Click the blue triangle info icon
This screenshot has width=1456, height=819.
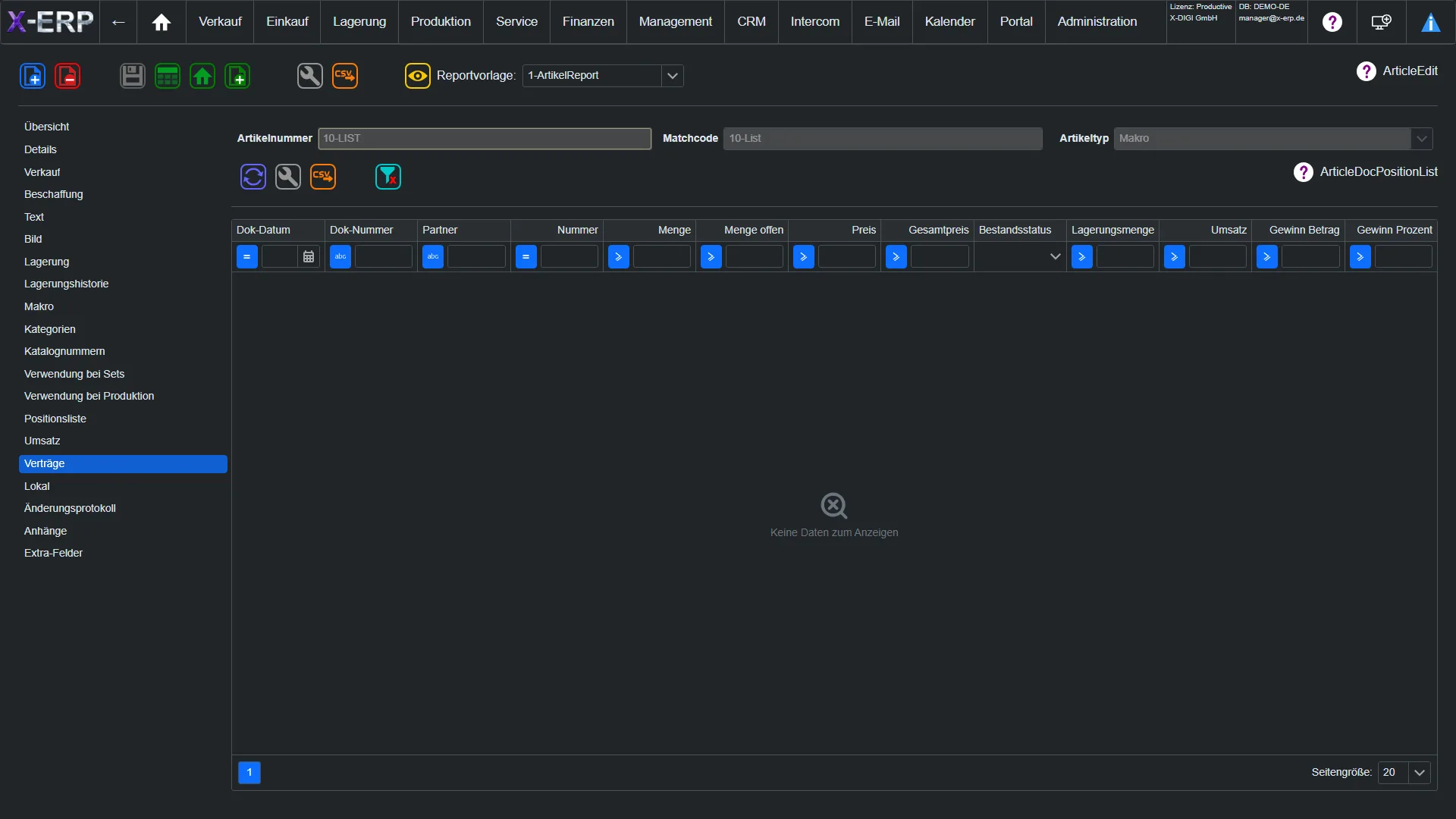tap(1431, 23)
